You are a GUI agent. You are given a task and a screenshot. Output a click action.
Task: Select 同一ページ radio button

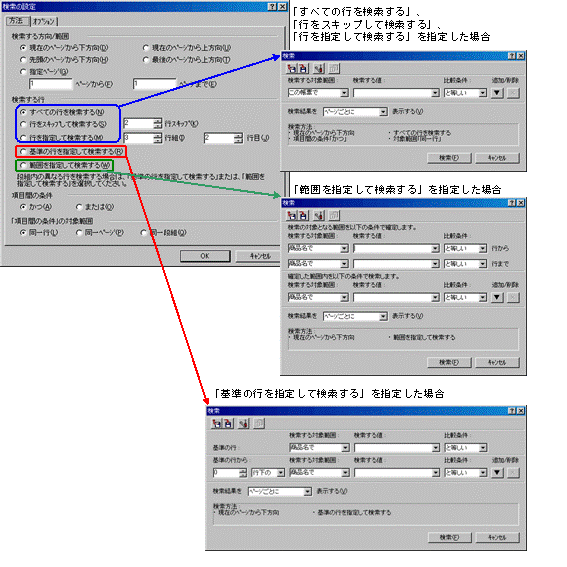tap(79, 233)
